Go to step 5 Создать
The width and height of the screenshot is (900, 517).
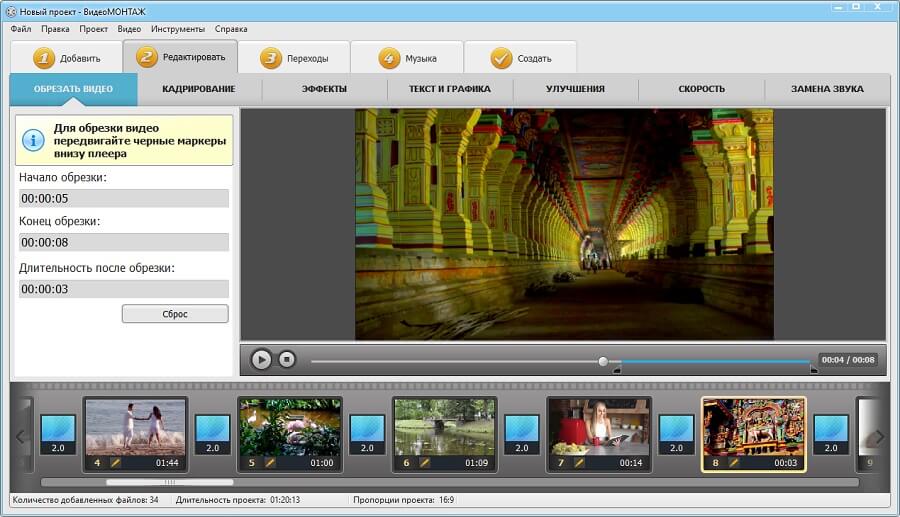point(521,58)
